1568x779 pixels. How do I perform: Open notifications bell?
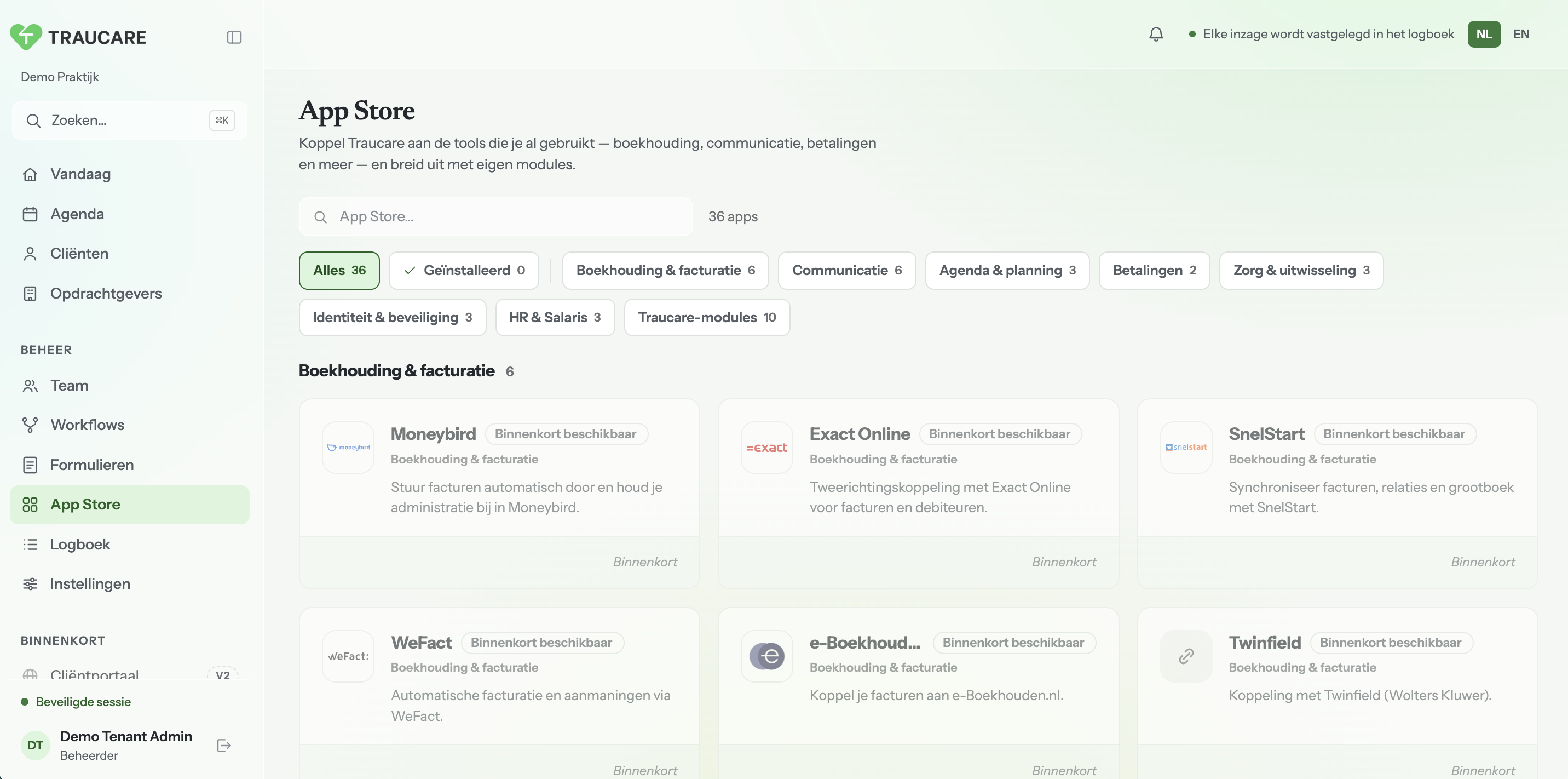[1156, 34]
